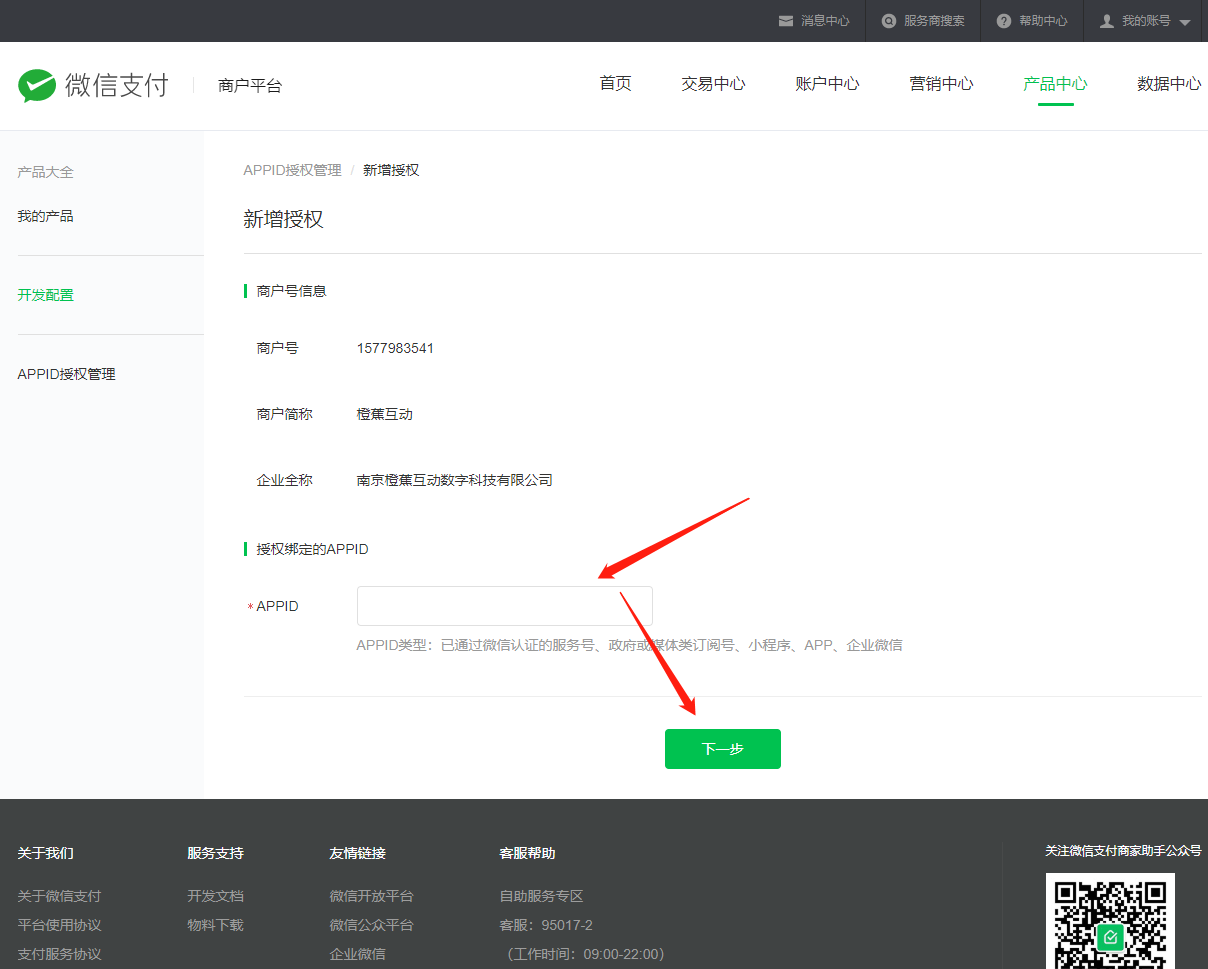Open 物料下载 footer link
1208x969 pixels.
coord(215,925)
